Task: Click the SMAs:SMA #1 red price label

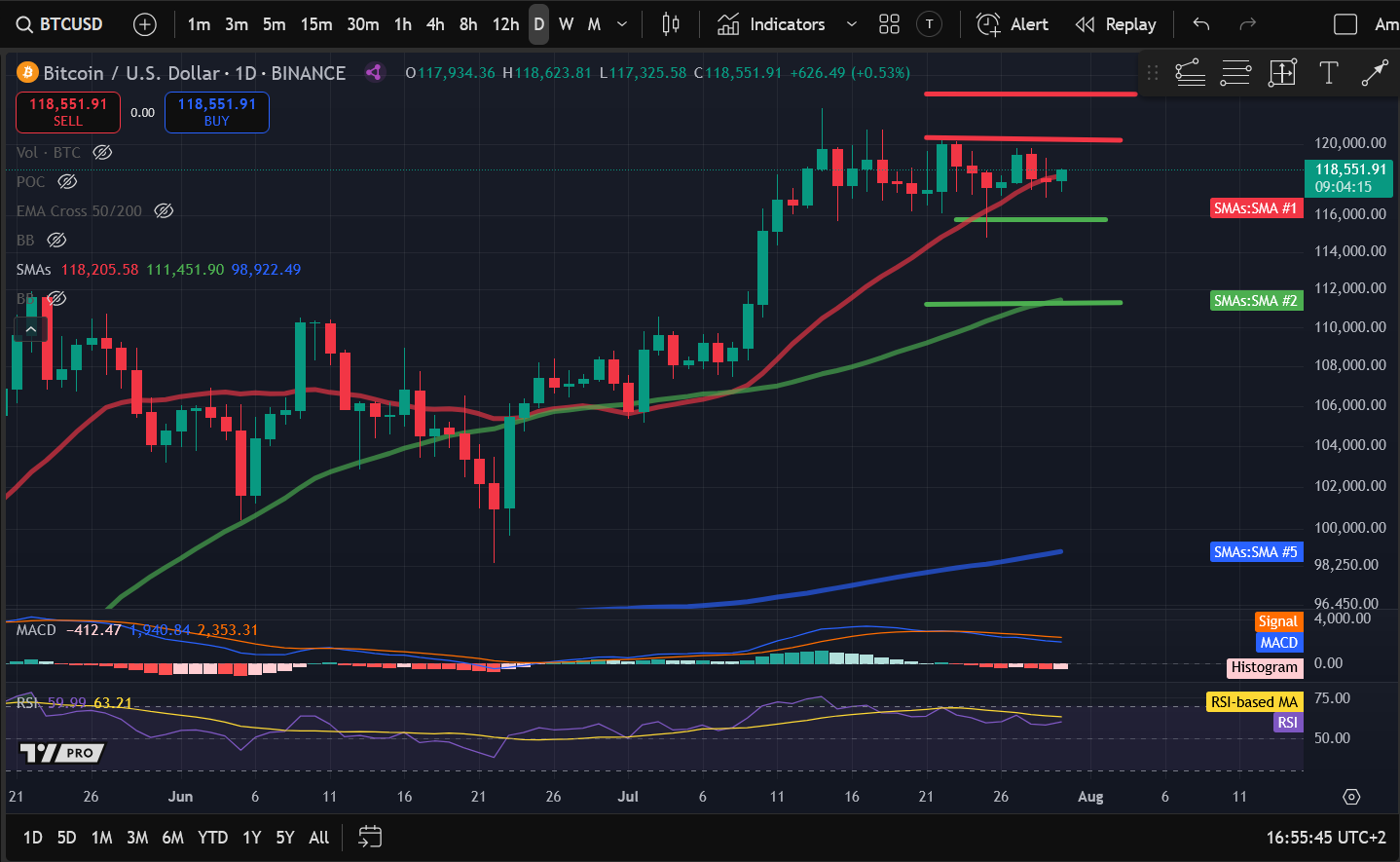Action: 1255,208
